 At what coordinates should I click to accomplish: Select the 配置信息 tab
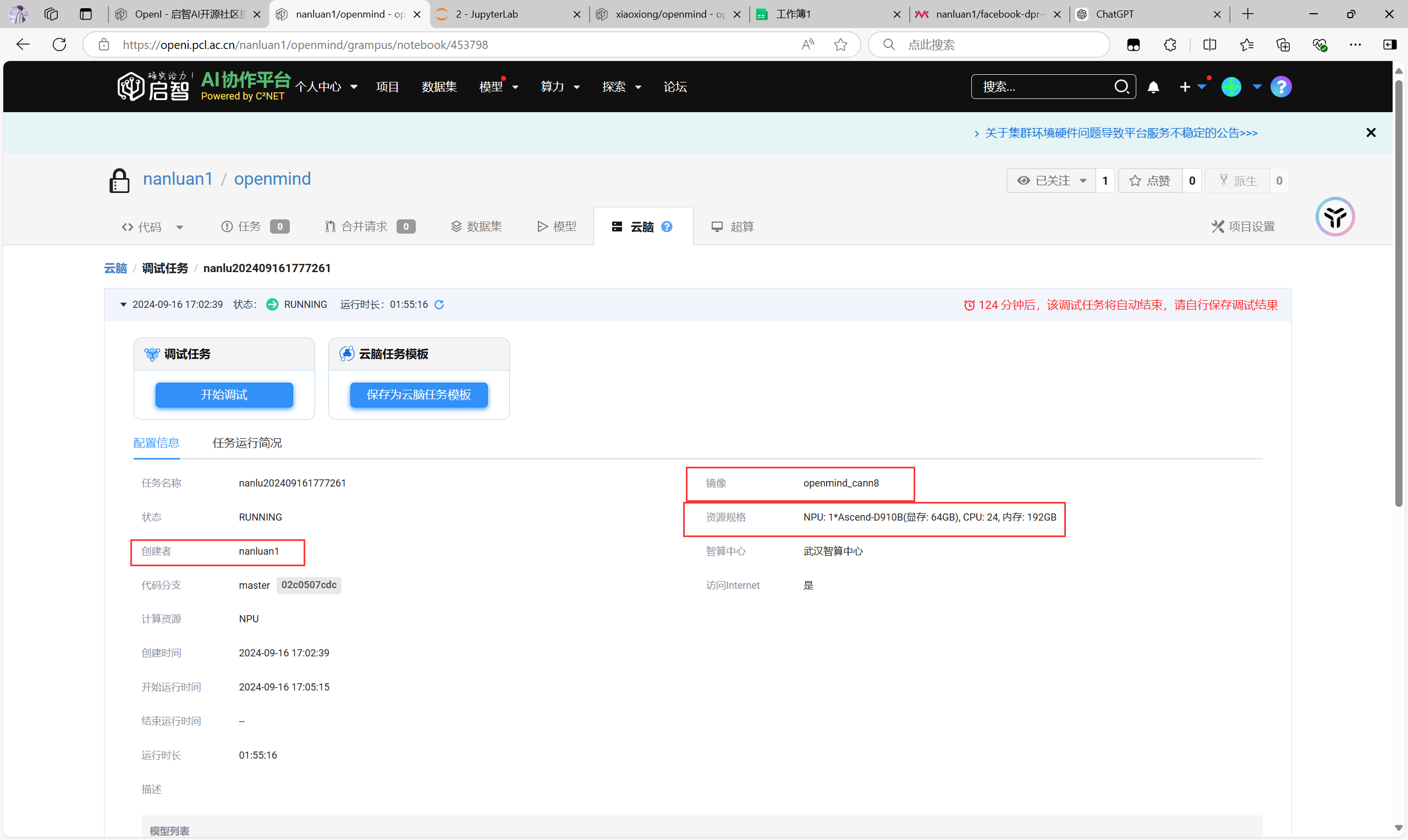pyautogui.click(x=156, y=443)
